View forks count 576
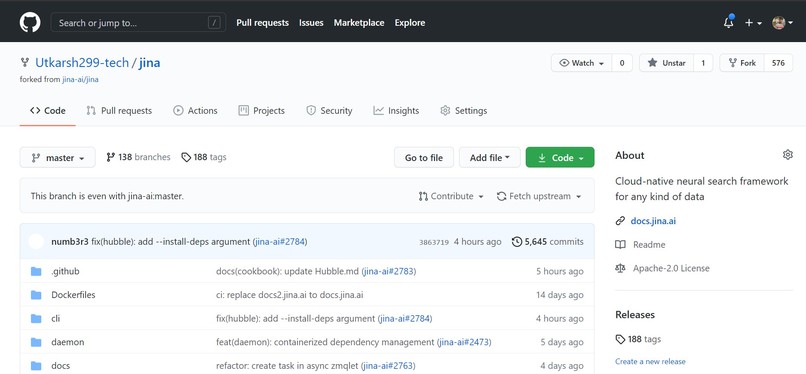The width and height of the screenshot is (806, 374). (x=778, y=63)
